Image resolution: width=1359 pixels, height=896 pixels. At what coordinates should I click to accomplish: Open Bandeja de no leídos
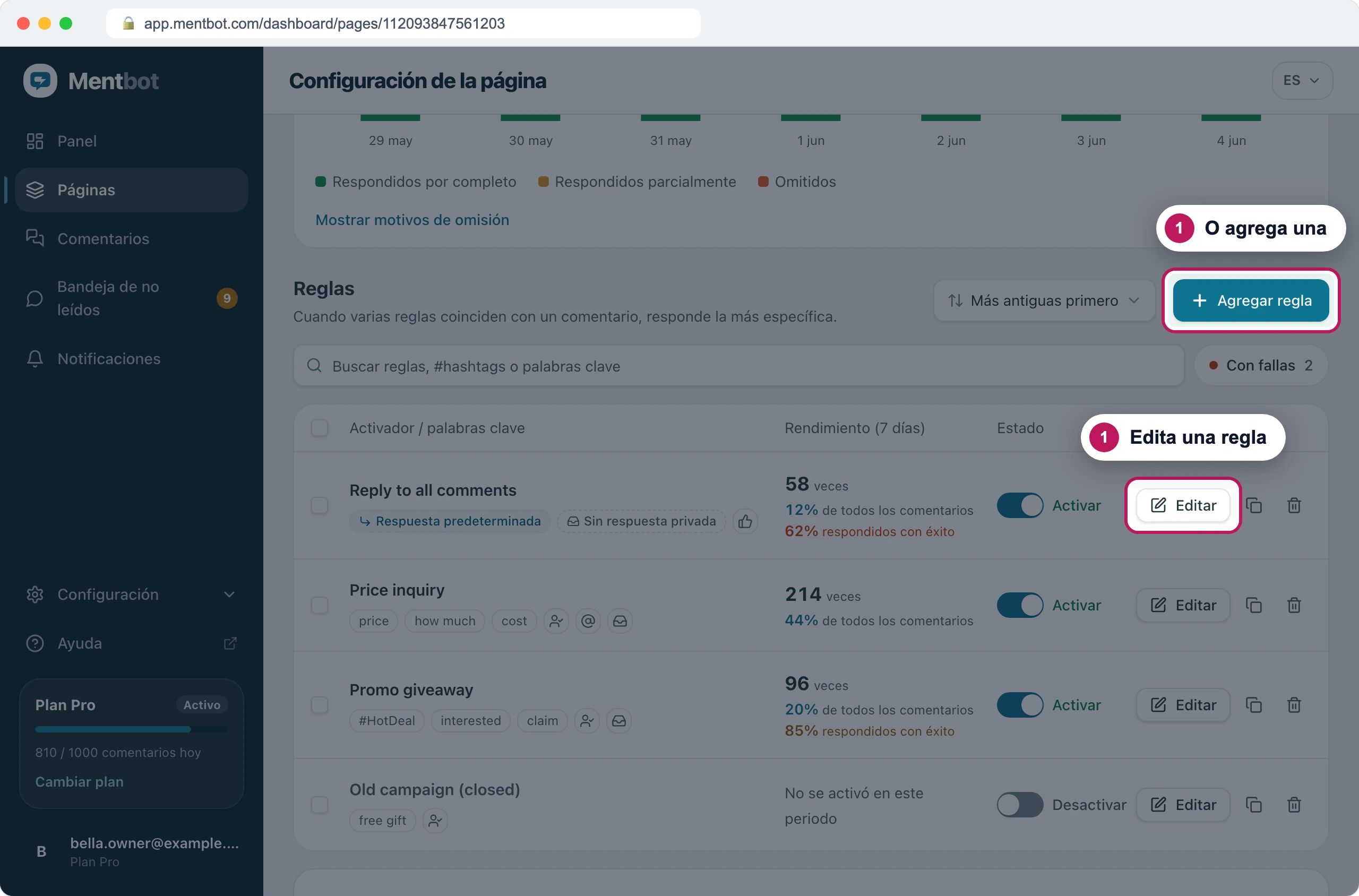pos(132,298)
